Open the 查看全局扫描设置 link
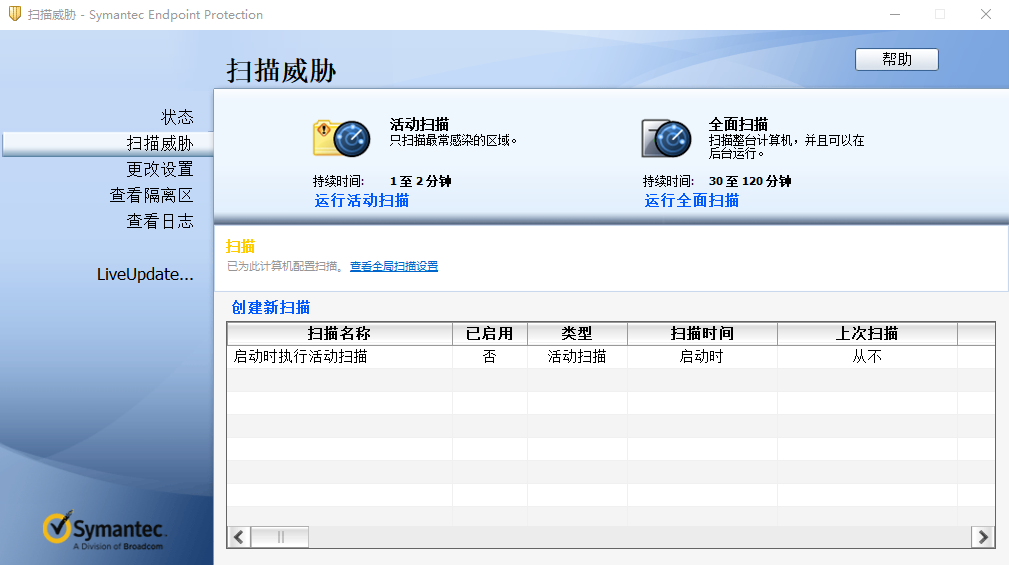This screenshot has height=565, width=1009. [x=394, y=267]
